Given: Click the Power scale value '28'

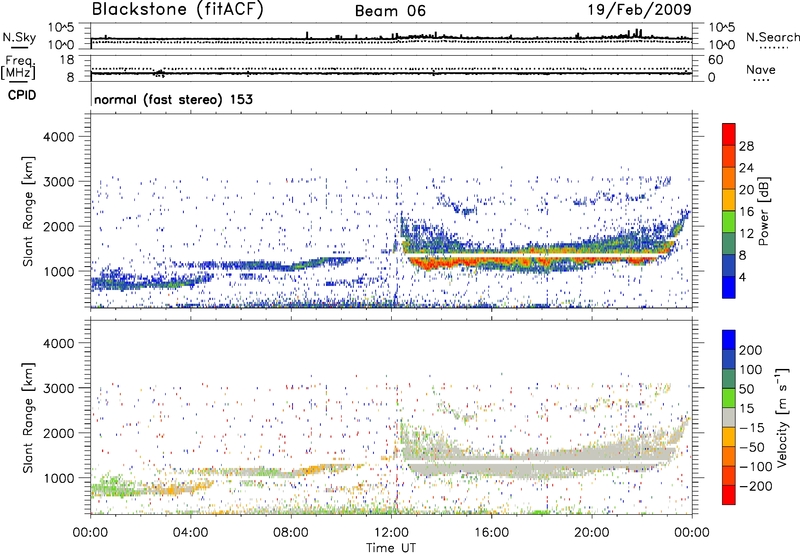Looking at the screenshot, I should [x=746, y=146].
